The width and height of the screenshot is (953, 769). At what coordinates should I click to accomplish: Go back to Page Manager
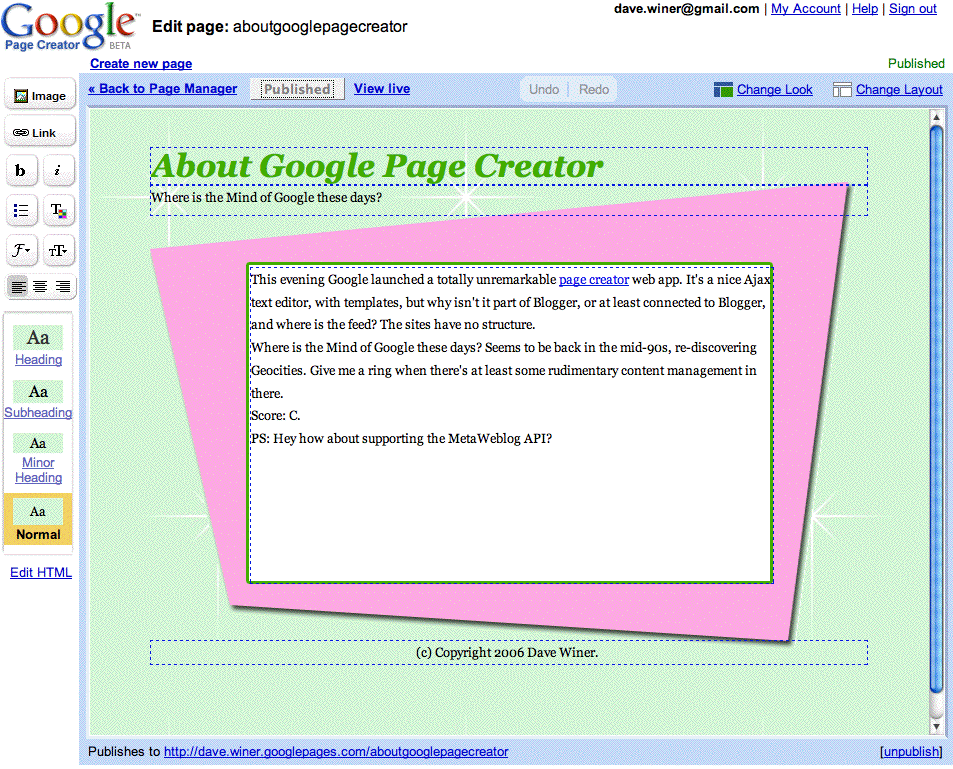(162, 89)
